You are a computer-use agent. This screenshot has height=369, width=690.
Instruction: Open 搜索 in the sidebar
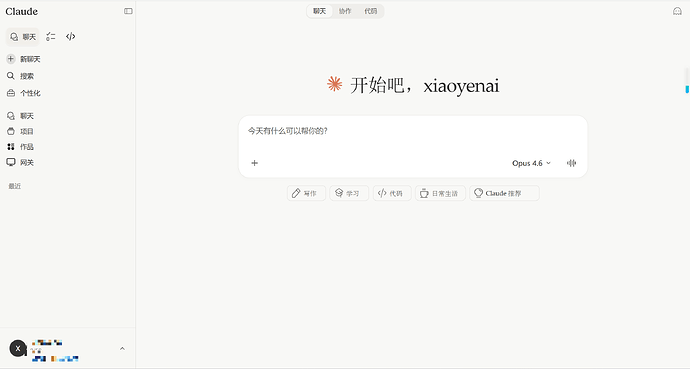click(x=21, y=76)
